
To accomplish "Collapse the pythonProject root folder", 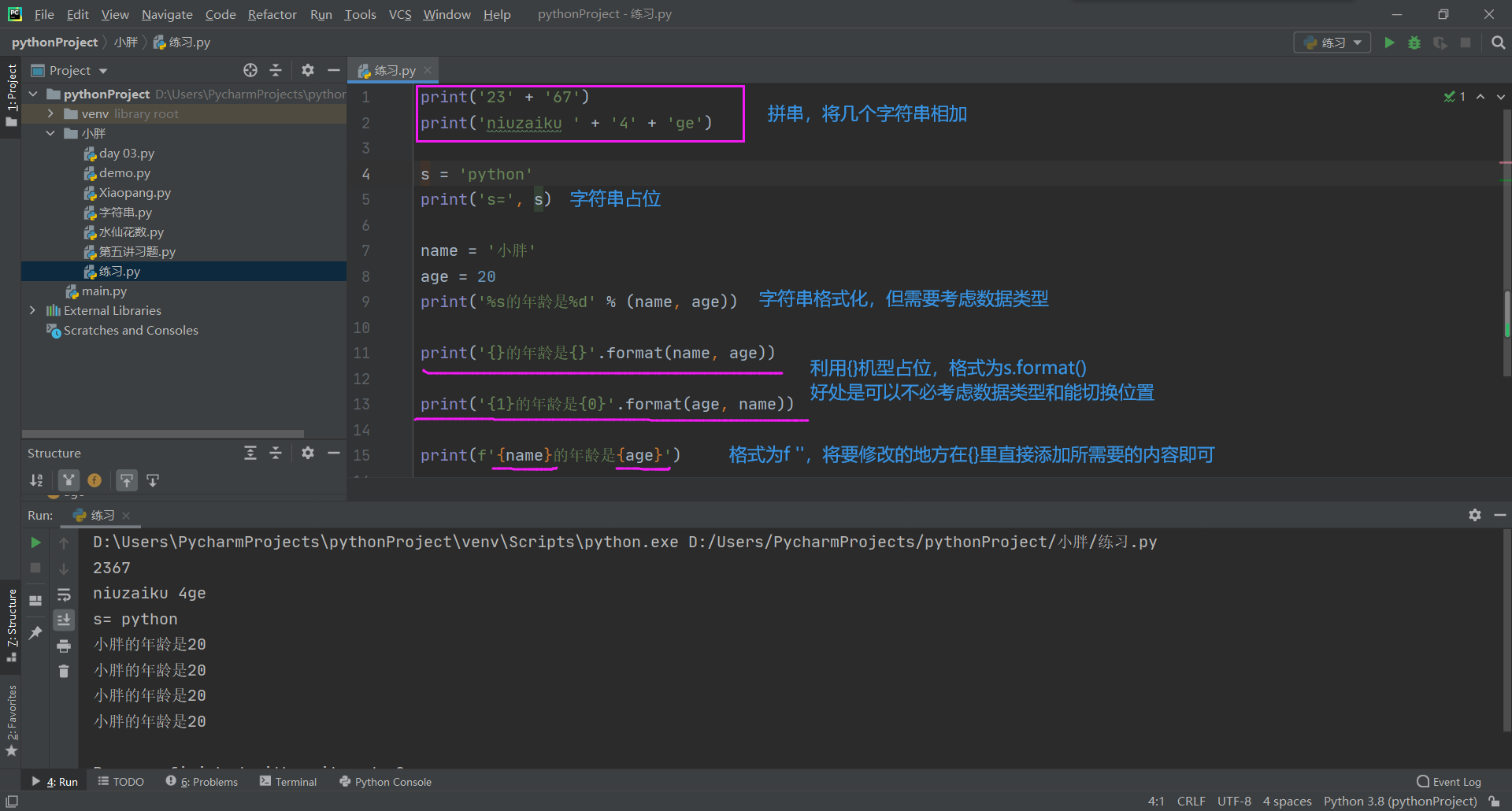I will pyautogui.click(x=33, y=94).
